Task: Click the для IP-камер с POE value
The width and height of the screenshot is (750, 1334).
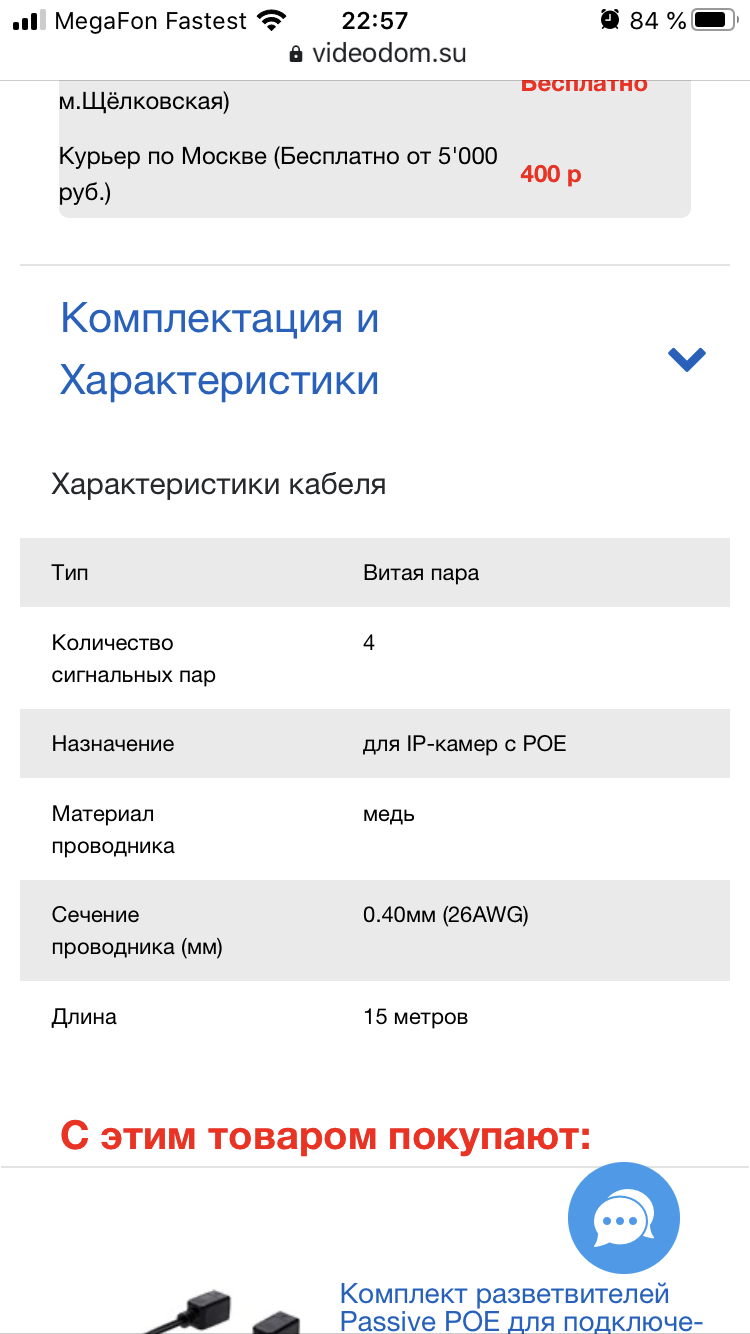Action: (x=465, y=744)
